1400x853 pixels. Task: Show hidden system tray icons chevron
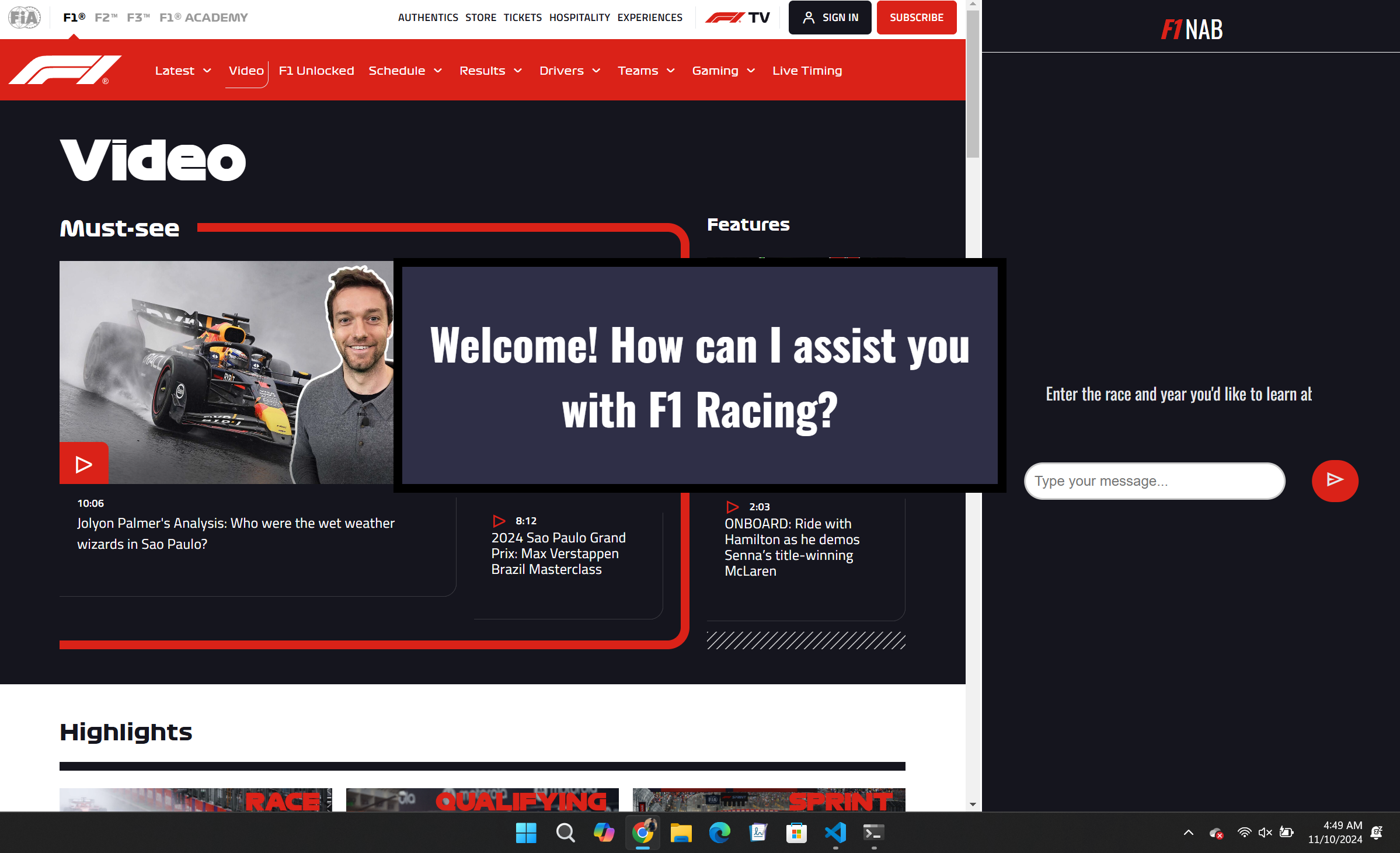click(1188, 833)
